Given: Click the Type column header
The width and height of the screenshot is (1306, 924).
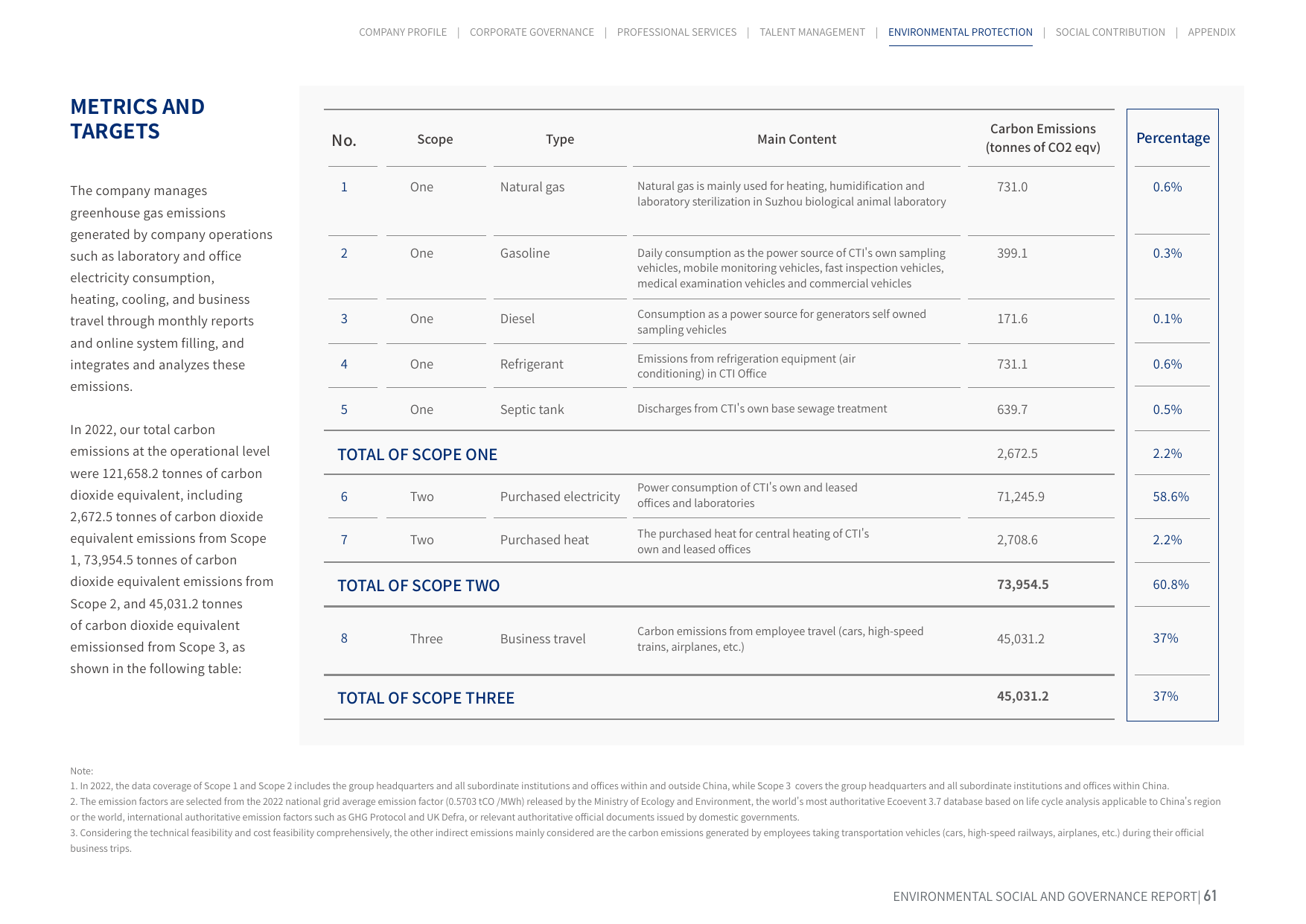Looking at the screenshot, I should click(560, 139).
